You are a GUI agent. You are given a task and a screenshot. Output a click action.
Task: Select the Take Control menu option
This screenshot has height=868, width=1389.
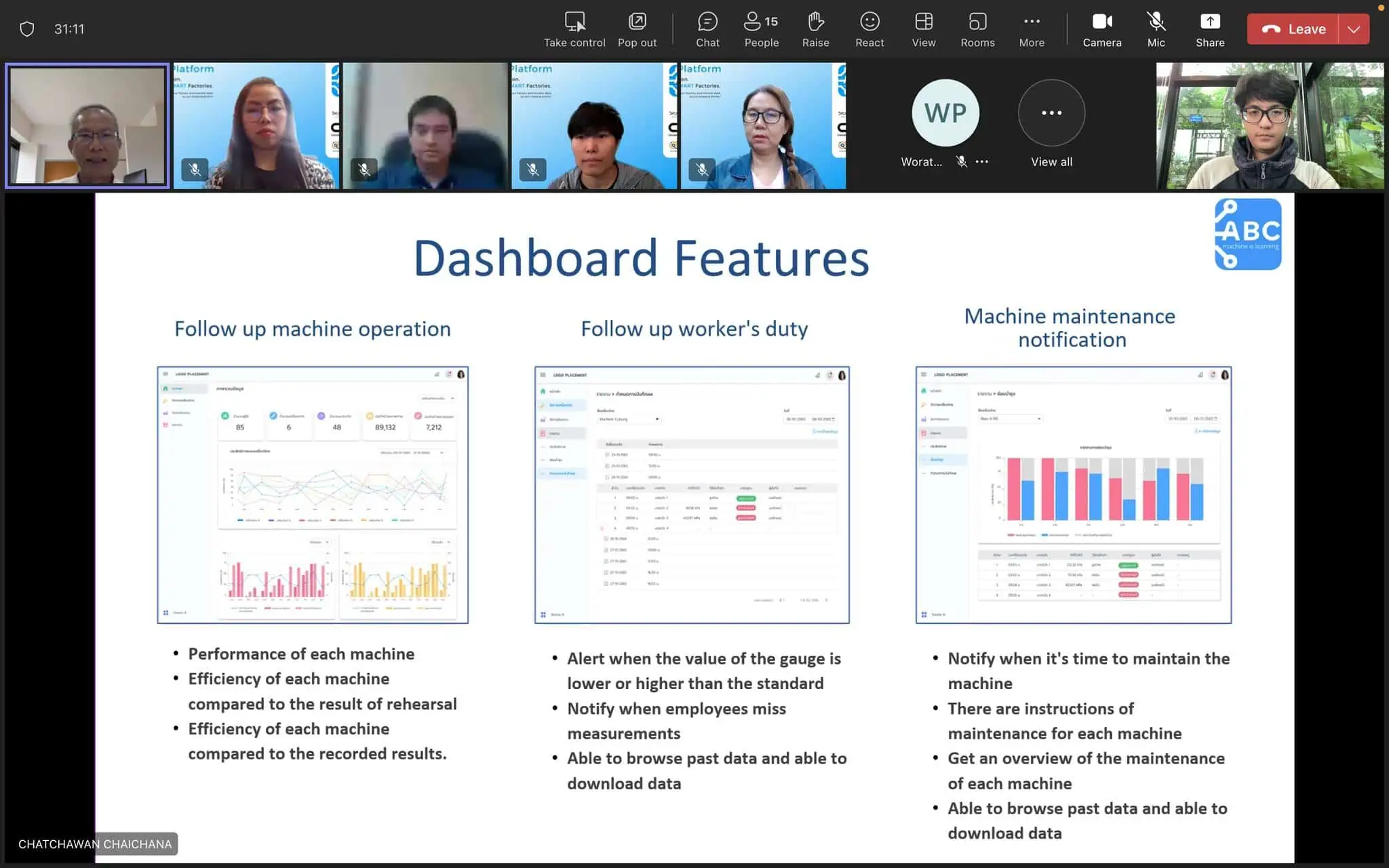574,28
